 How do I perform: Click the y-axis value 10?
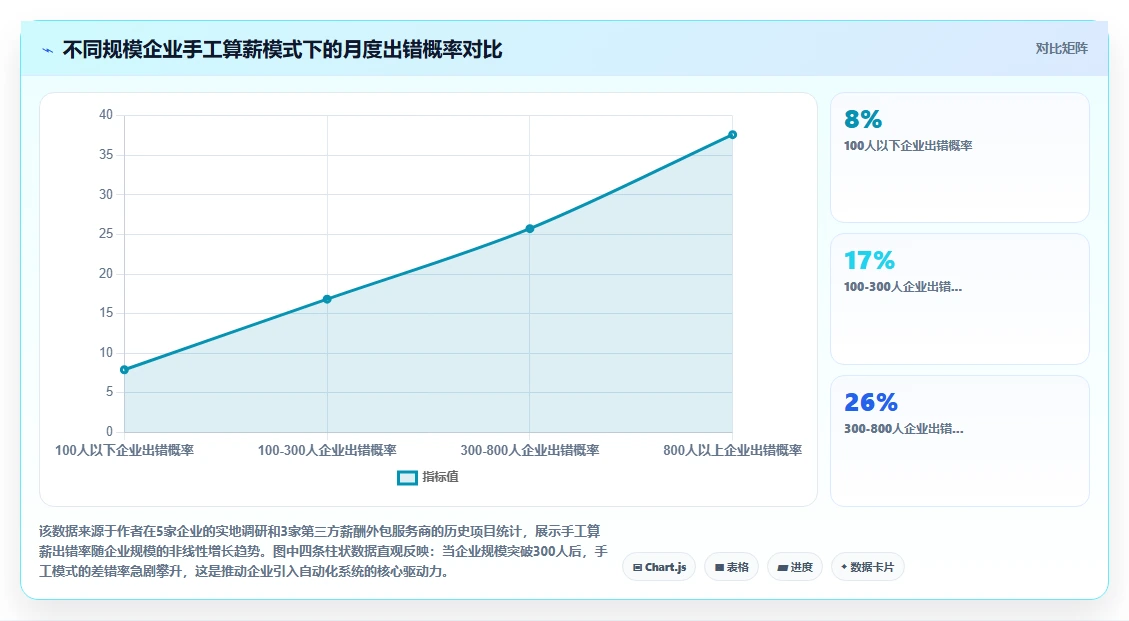(x=106, y=352)
